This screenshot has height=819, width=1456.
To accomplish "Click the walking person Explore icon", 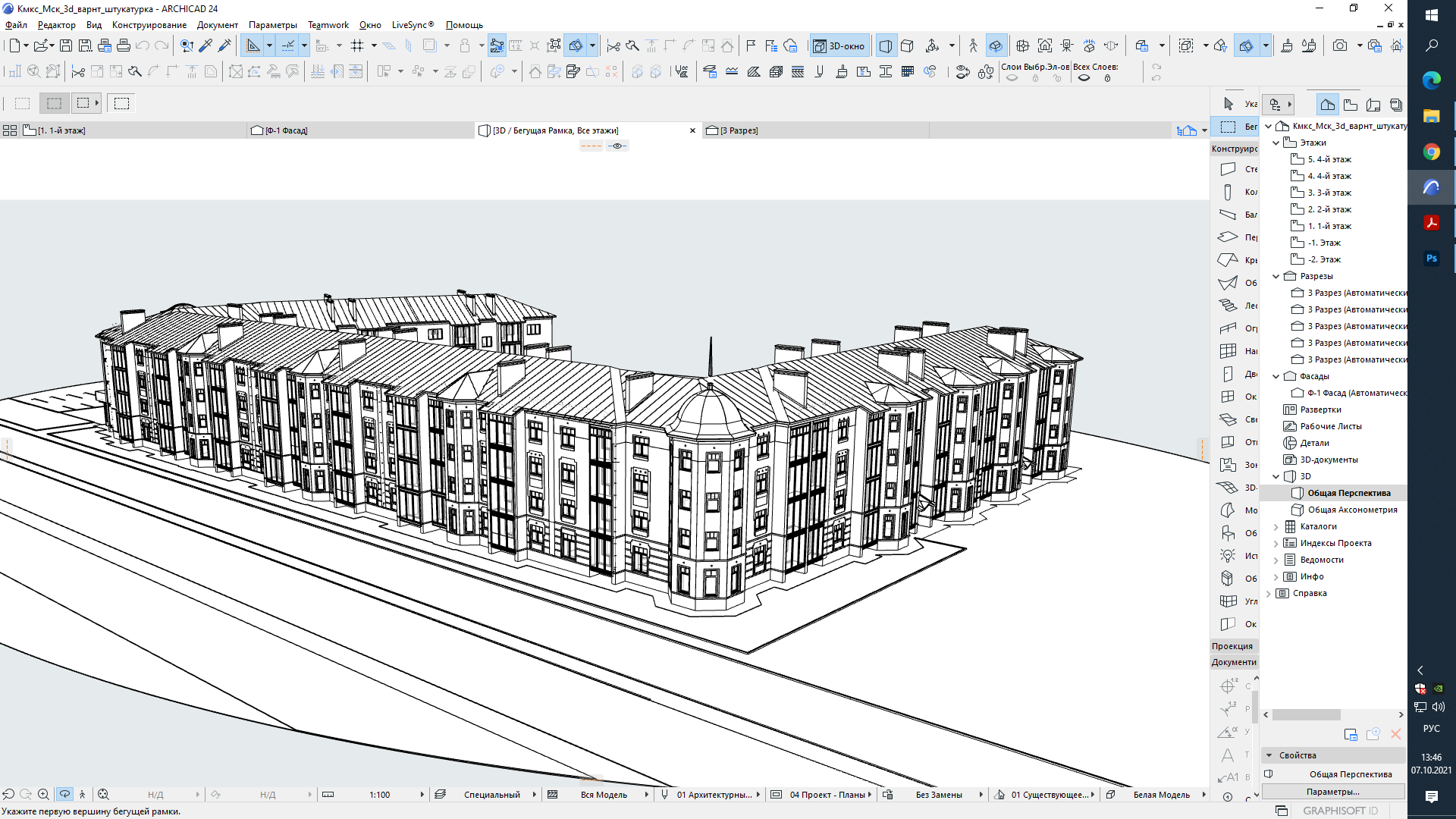I will point(973,45).
